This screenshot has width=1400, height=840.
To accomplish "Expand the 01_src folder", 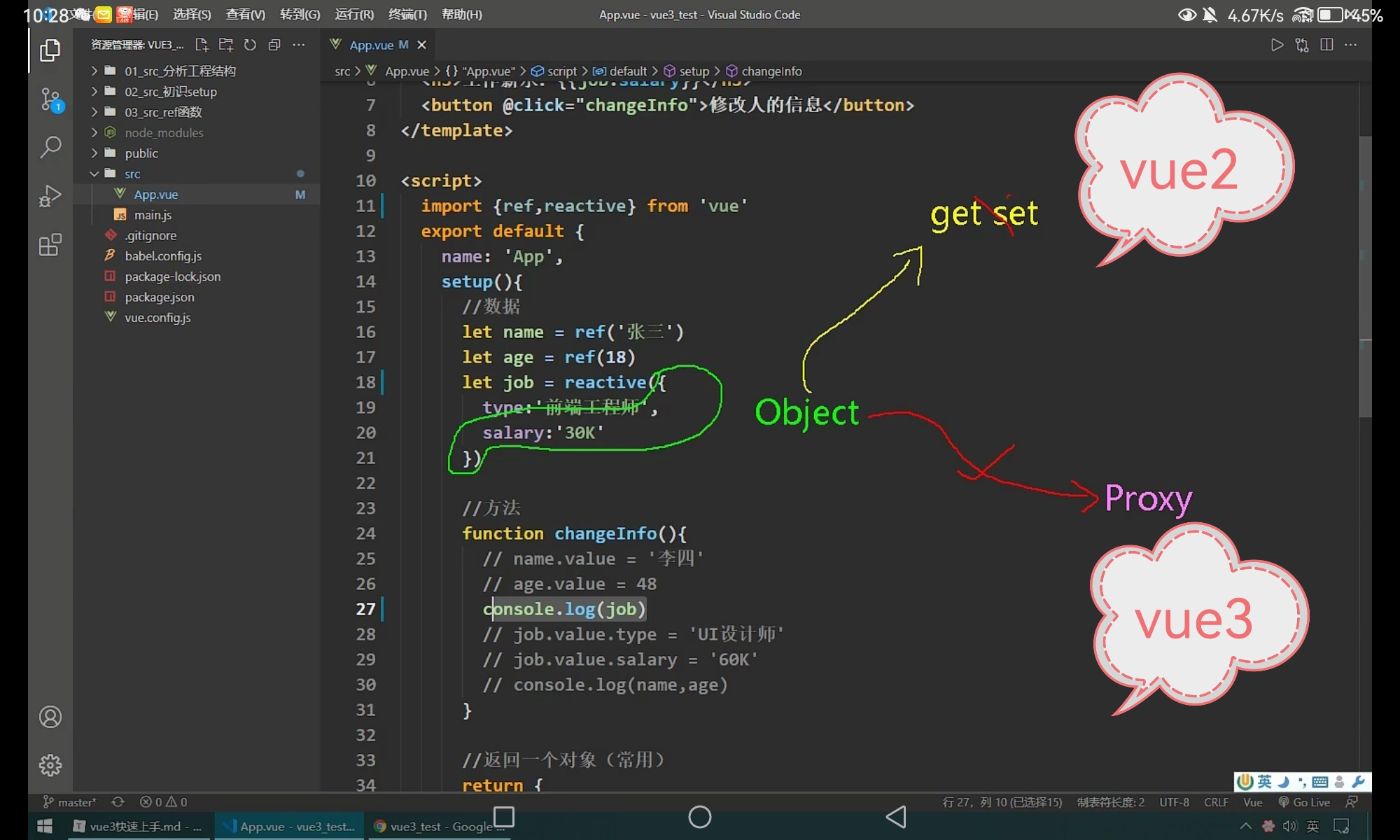I will coord(179,71).
